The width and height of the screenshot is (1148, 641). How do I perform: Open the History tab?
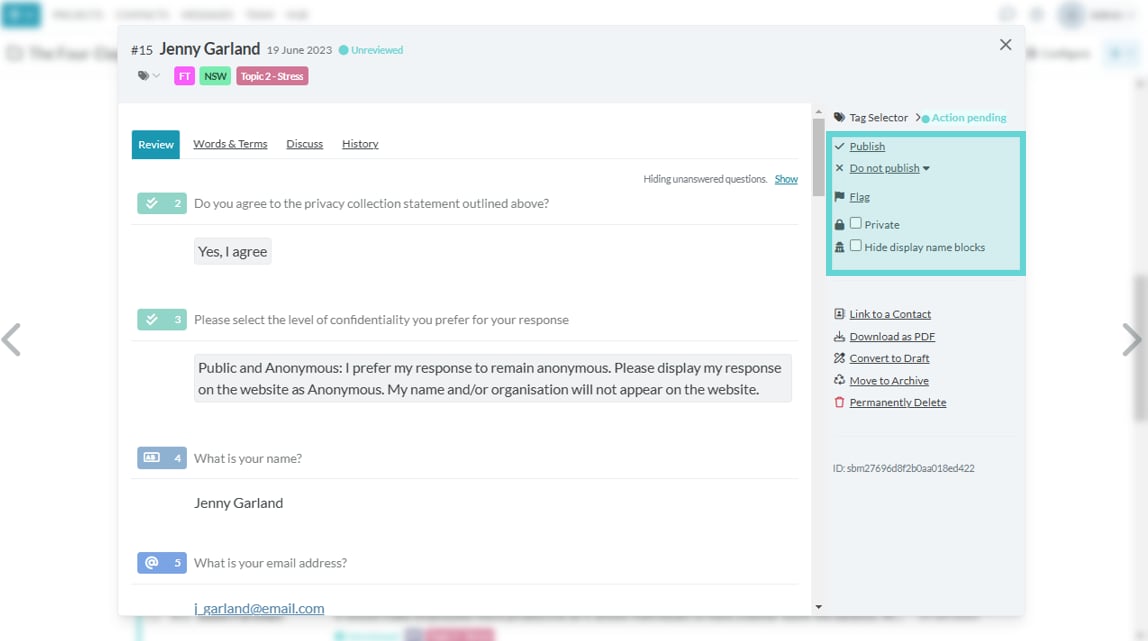point(360,144)
